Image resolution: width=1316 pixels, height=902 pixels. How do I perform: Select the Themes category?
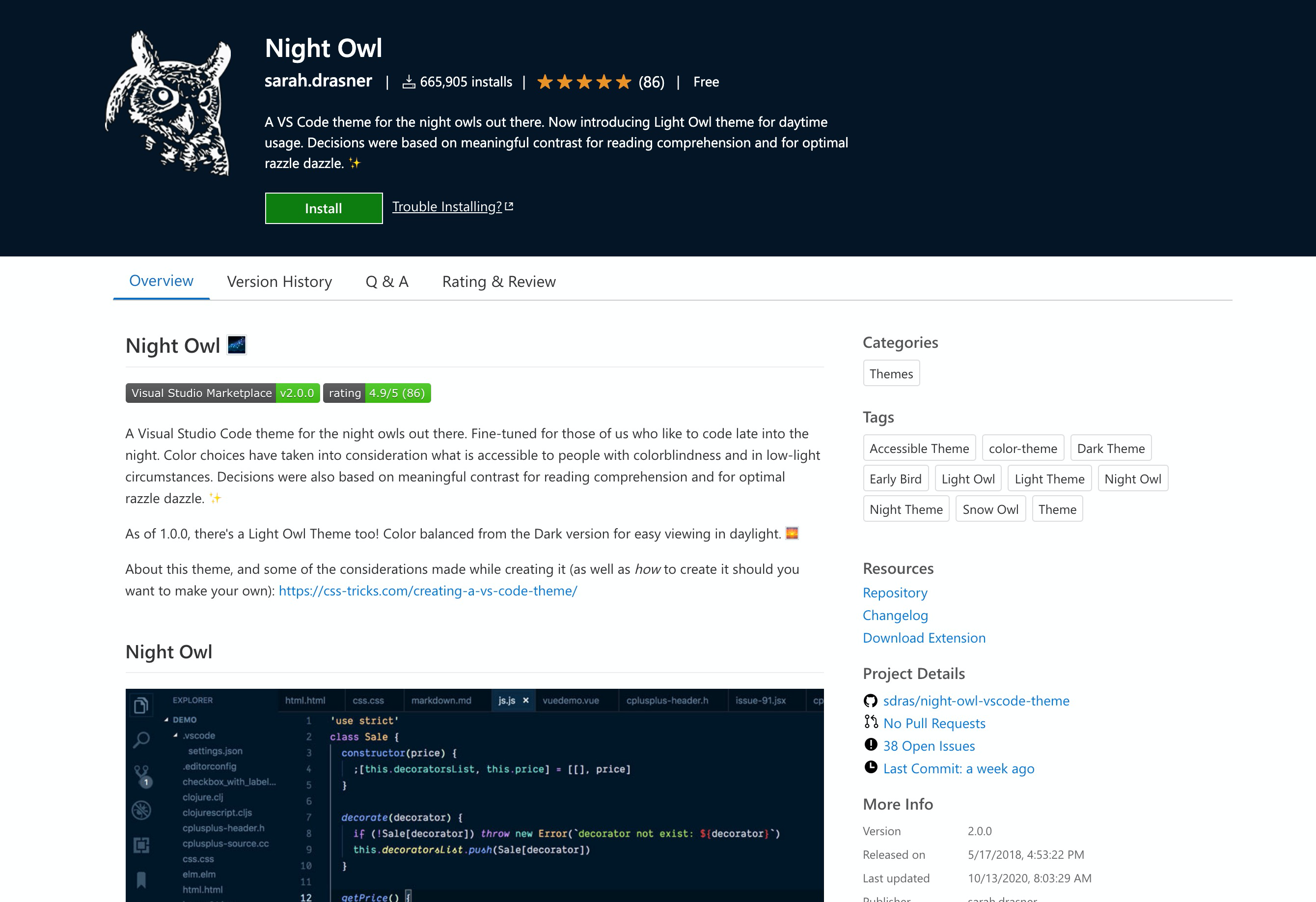[891, 373]
